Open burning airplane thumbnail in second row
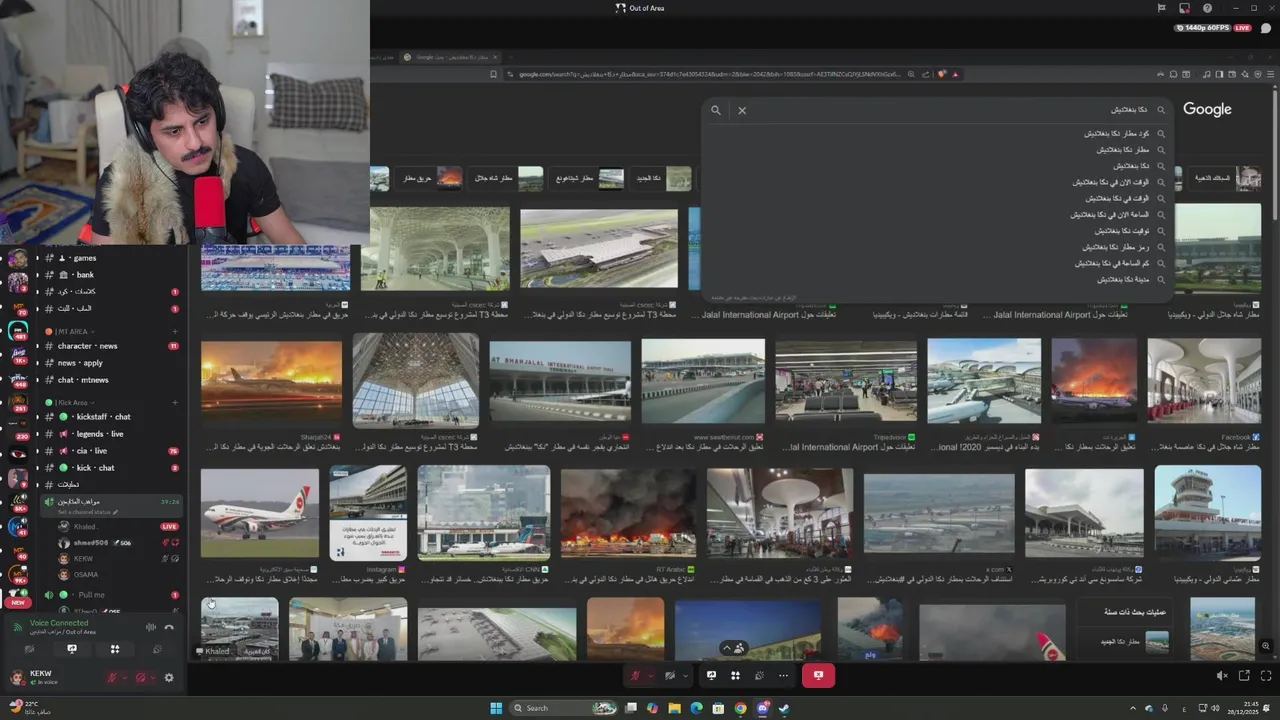This screenshot has height=720, width=1280. pyautogui.click(x=271, y=381)
